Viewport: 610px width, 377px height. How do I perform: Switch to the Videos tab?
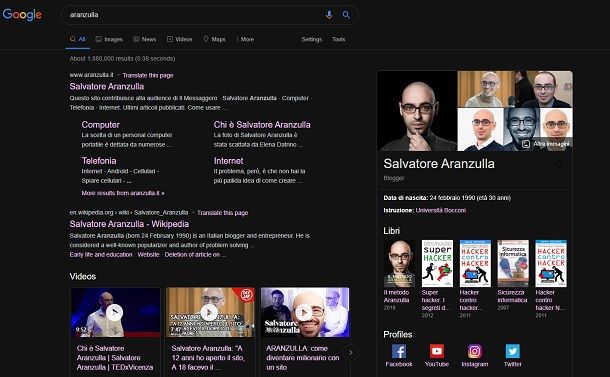(179, 39)
